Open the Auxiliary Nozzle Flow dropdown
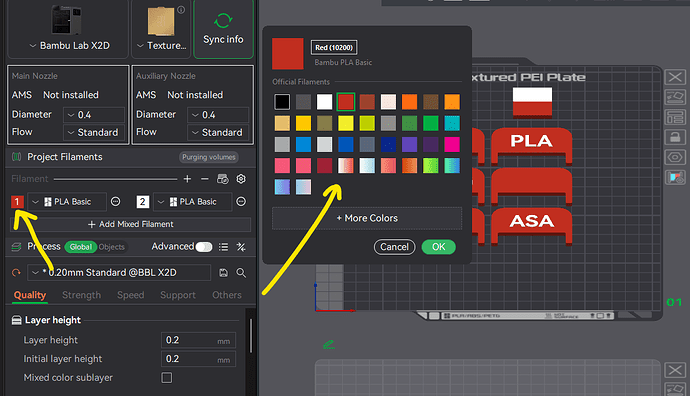The height and width of the screenshot is (396, 690). 218,132
